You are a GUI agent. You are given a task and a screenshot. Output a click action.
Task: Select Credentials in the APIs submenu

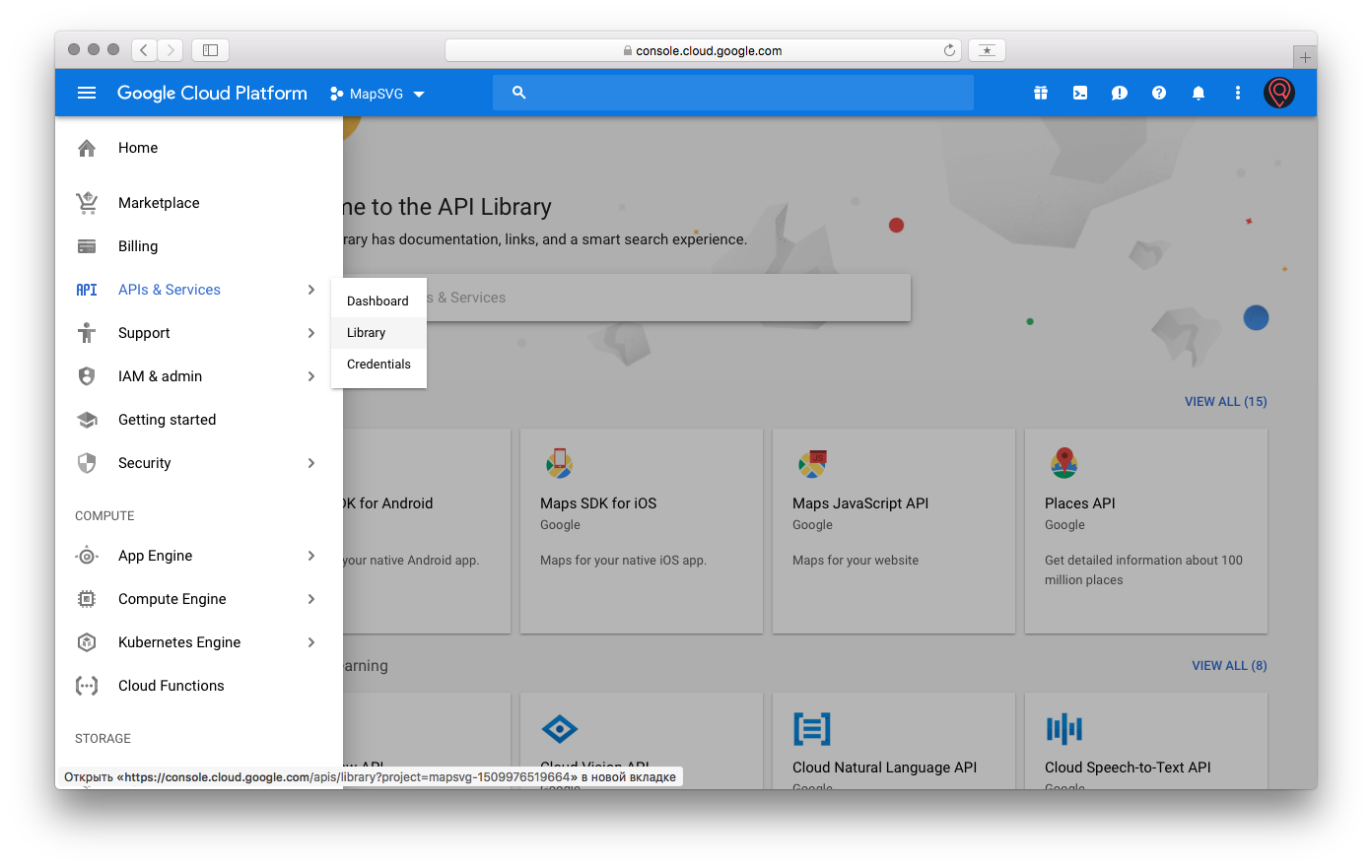(x=378, y=365)
